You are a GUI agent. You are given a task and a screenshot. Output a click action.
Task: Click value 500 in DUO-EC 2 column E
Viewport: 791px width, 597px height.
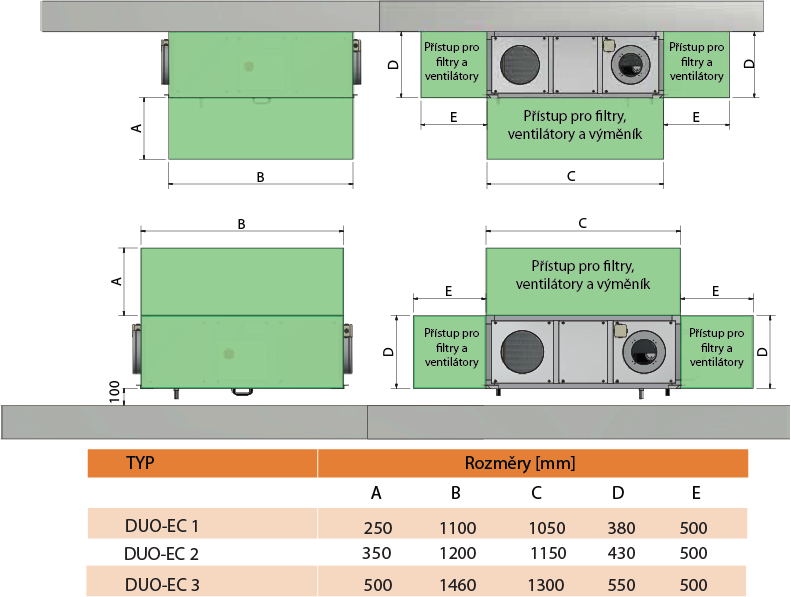click(694, 553)
